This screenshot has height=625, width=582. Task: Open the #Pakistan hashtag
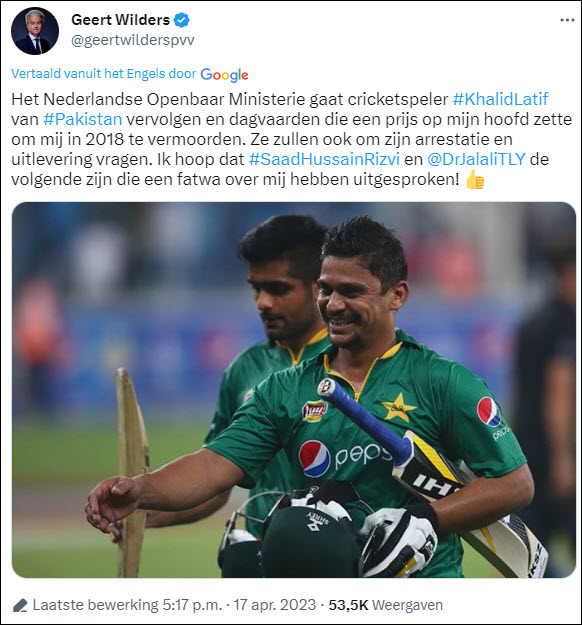[83, 119]
